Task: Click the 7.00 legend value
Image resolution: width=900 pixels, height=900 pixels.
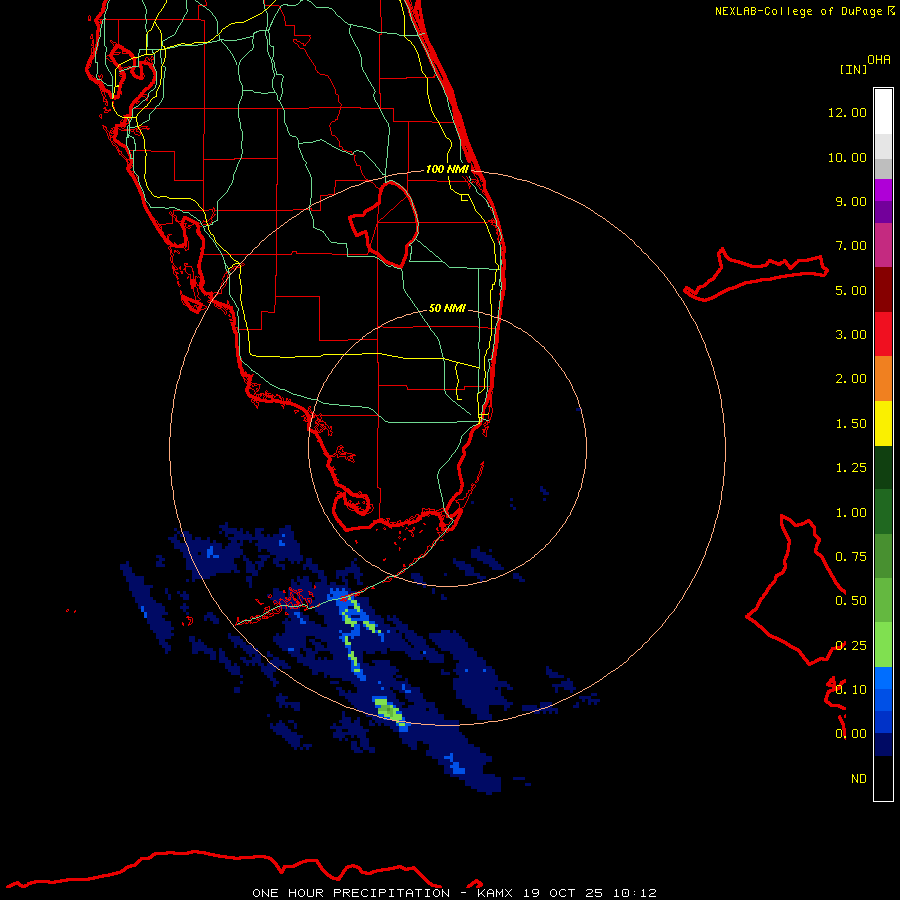Action: (x=851, y=246)
